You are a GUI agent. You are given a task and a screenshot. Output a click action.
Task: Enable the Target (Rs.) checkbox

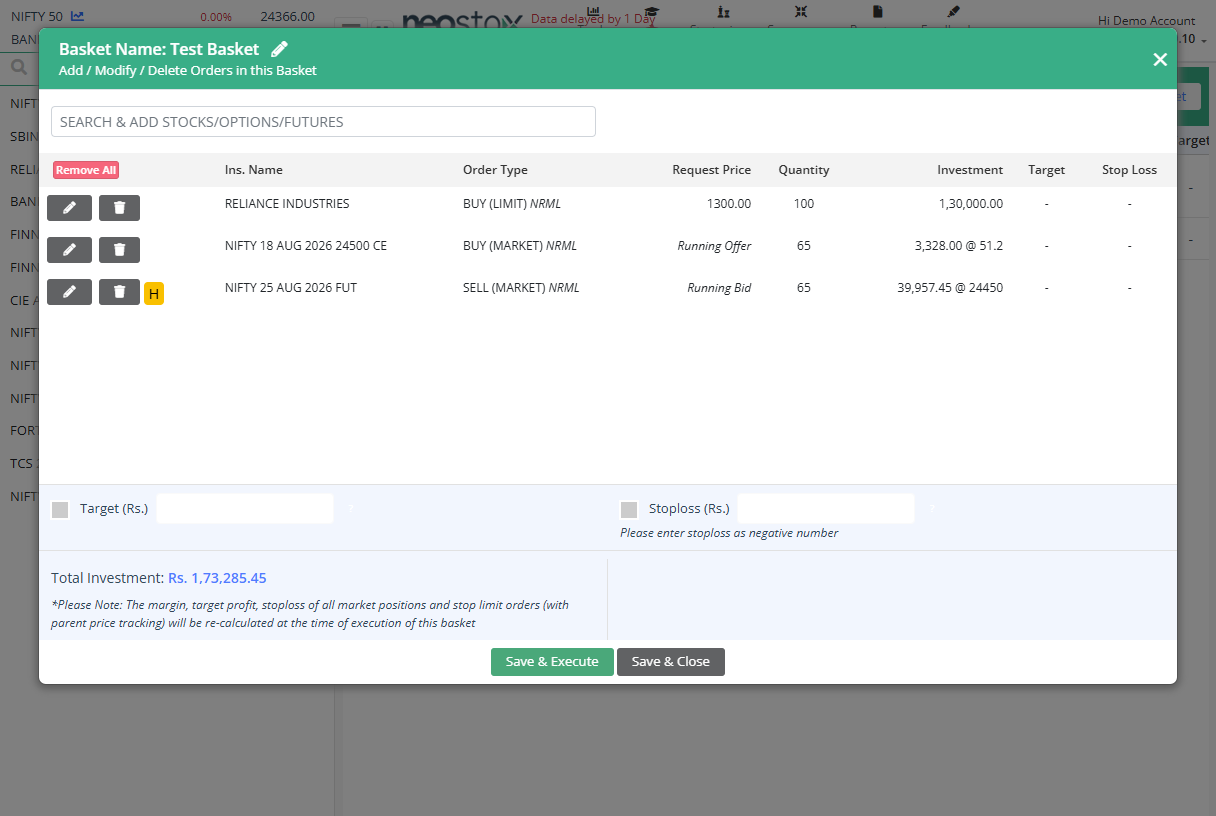pos(60,509)
